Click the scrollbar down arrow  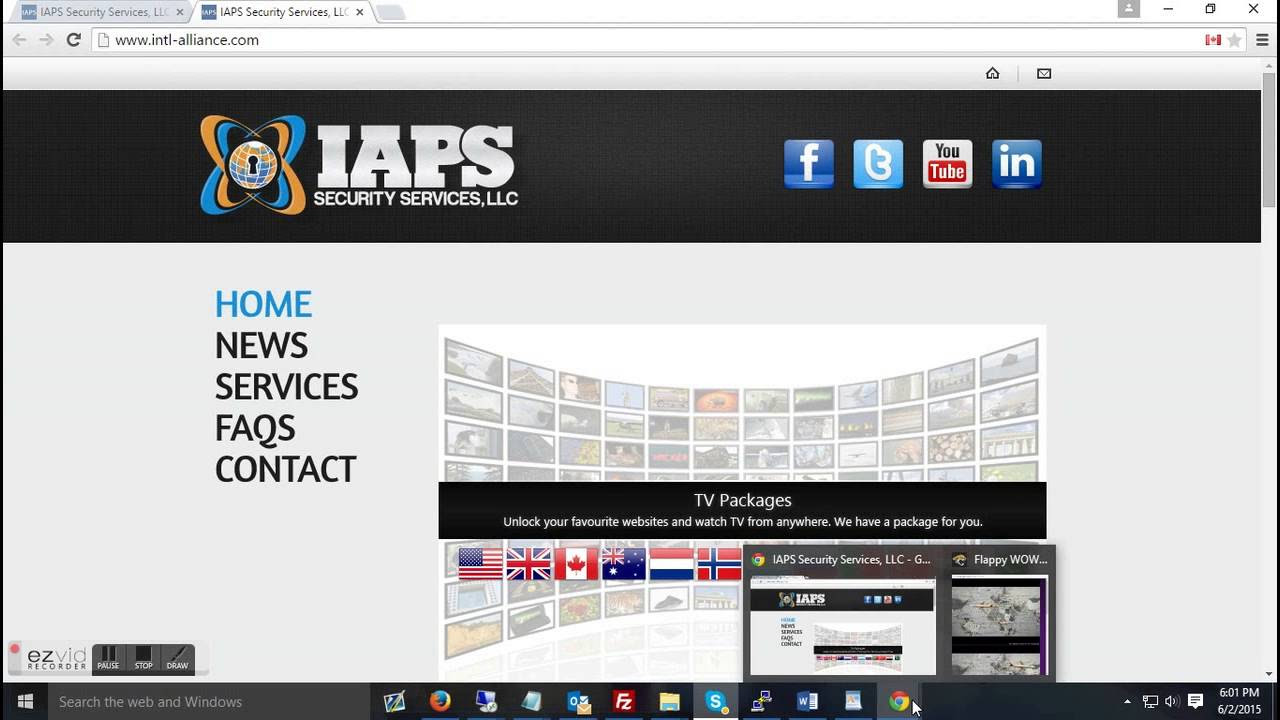(1270, 675)
